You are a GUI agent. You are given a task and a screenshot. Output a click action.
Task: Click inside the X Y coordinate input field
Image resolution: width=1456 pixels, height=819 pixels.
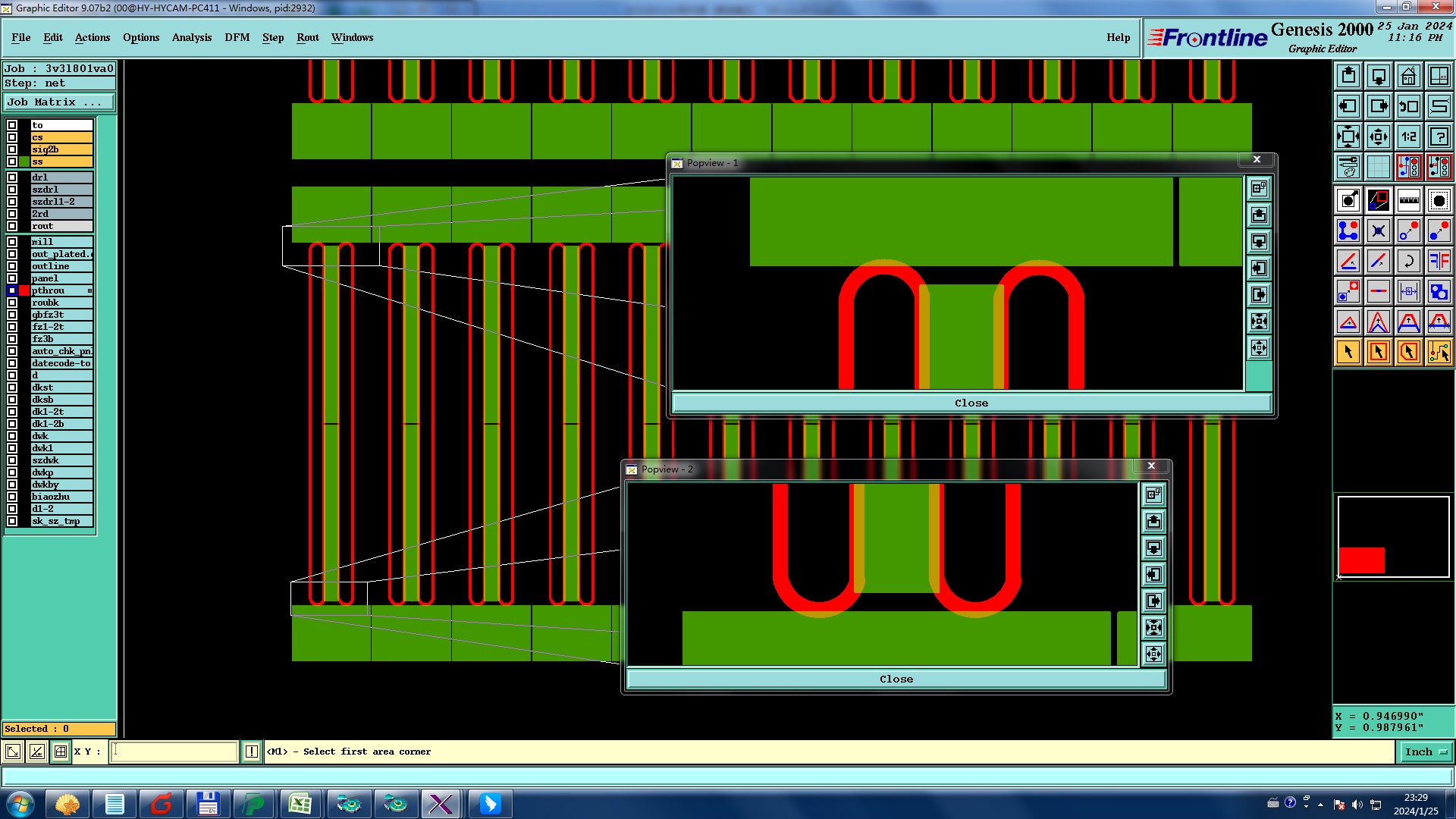[174, 752]
